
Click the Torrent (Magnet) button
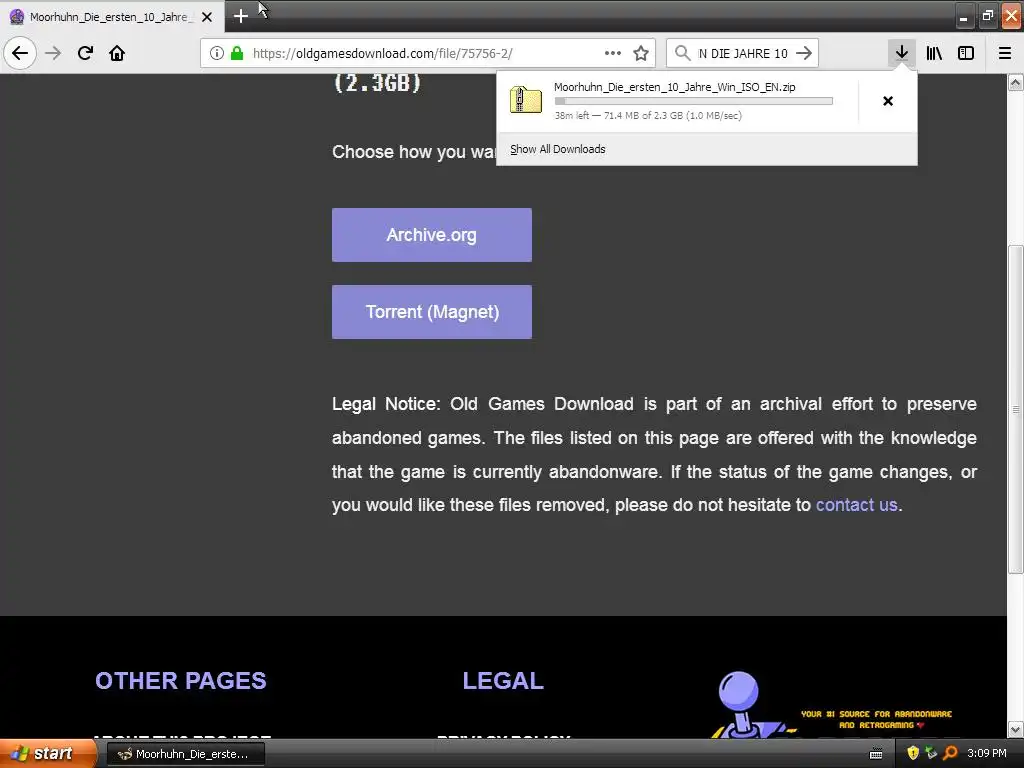pos(432,312)
